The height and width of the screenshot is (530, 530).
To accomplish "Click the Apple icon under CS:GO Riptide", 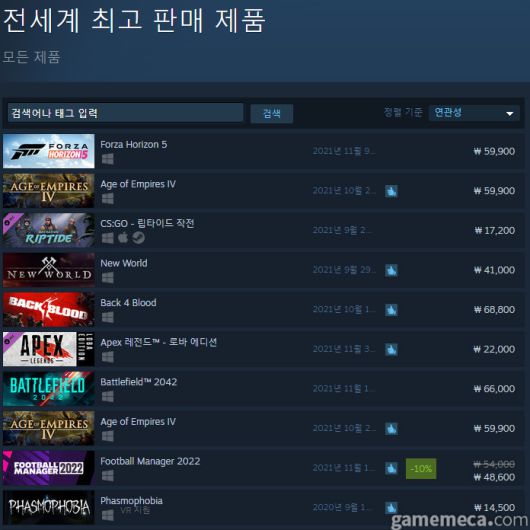I will click(123, 238).
